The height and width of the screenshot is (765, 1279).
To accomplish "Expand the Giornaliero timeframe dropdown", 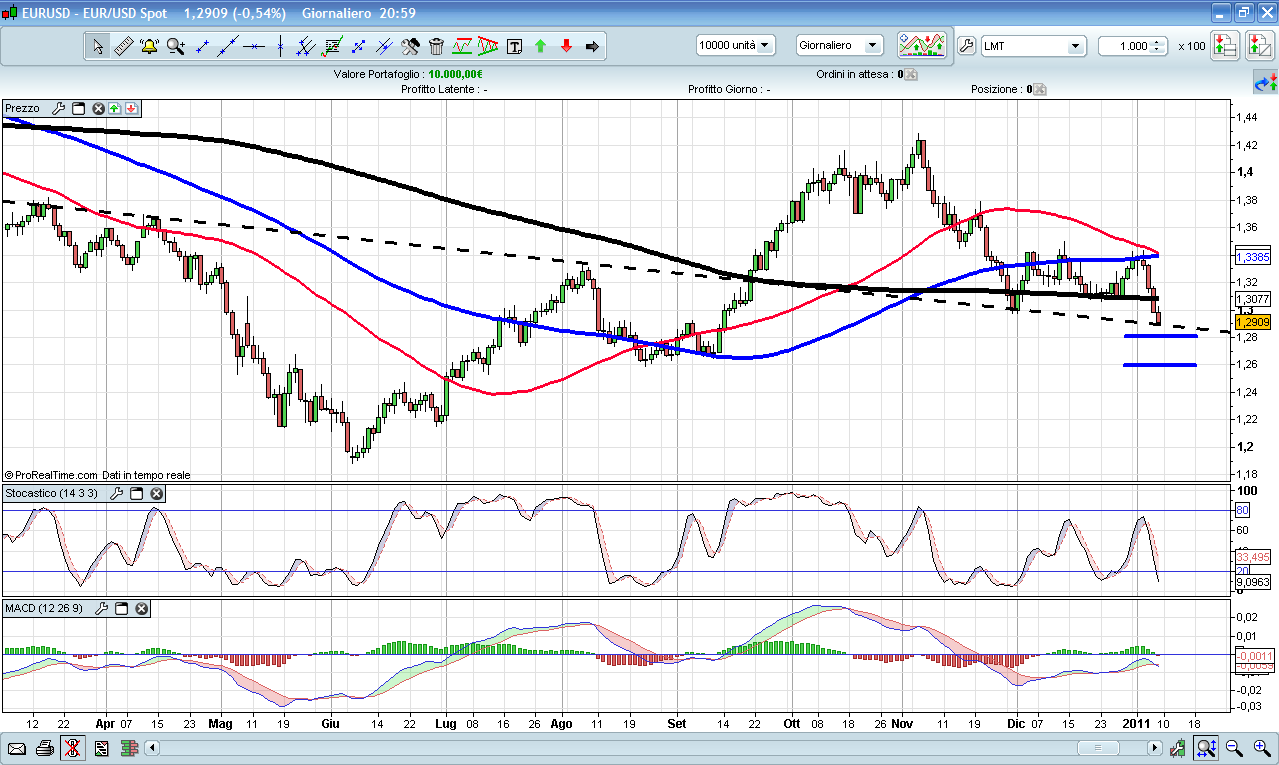I will [x=840, y=45].
